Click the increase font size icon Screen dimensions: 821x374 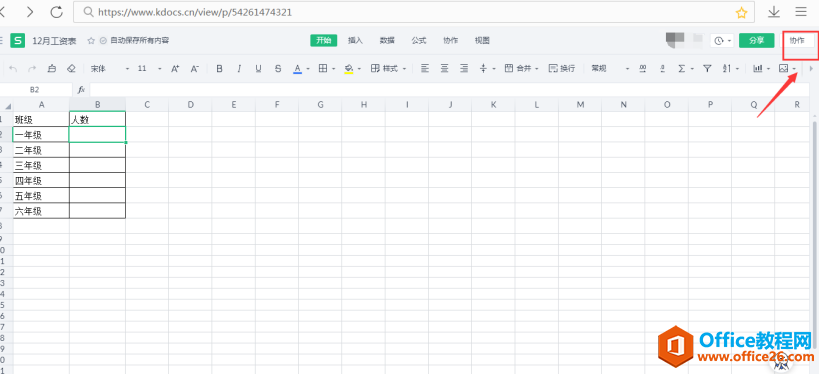click(175, 69)
